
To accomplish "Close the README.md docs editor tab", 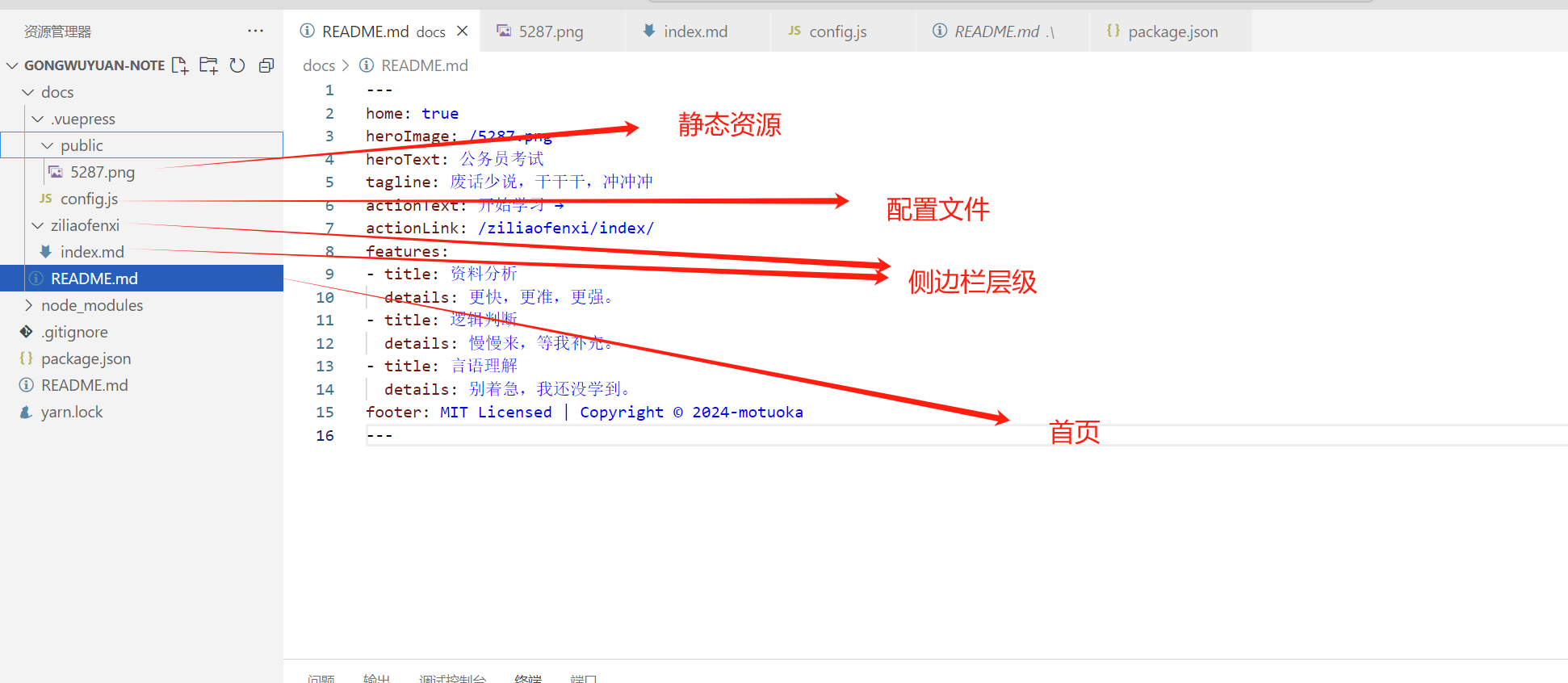I will (x=463, y=31).
